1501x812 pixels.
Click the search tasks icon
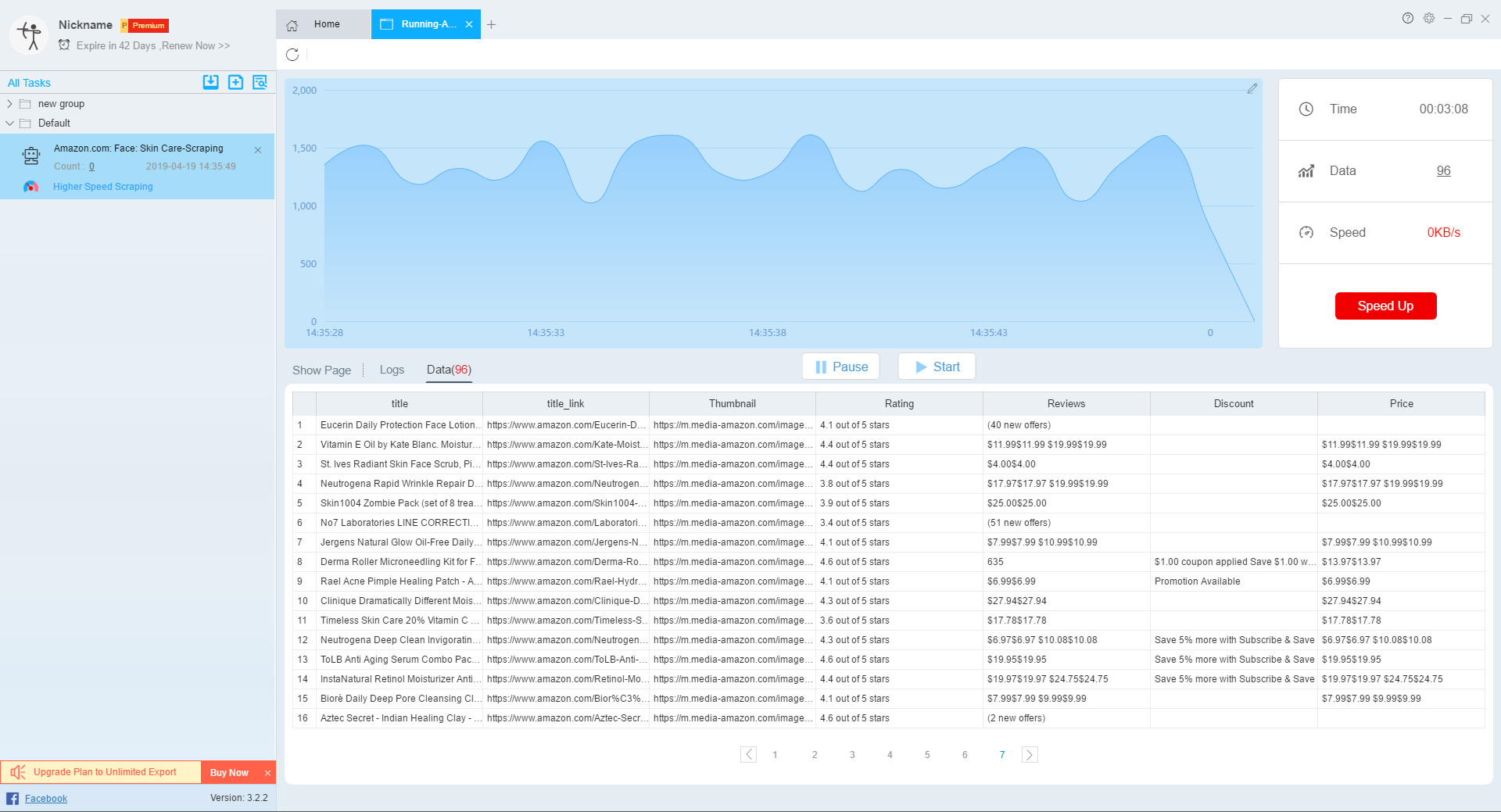260,82
